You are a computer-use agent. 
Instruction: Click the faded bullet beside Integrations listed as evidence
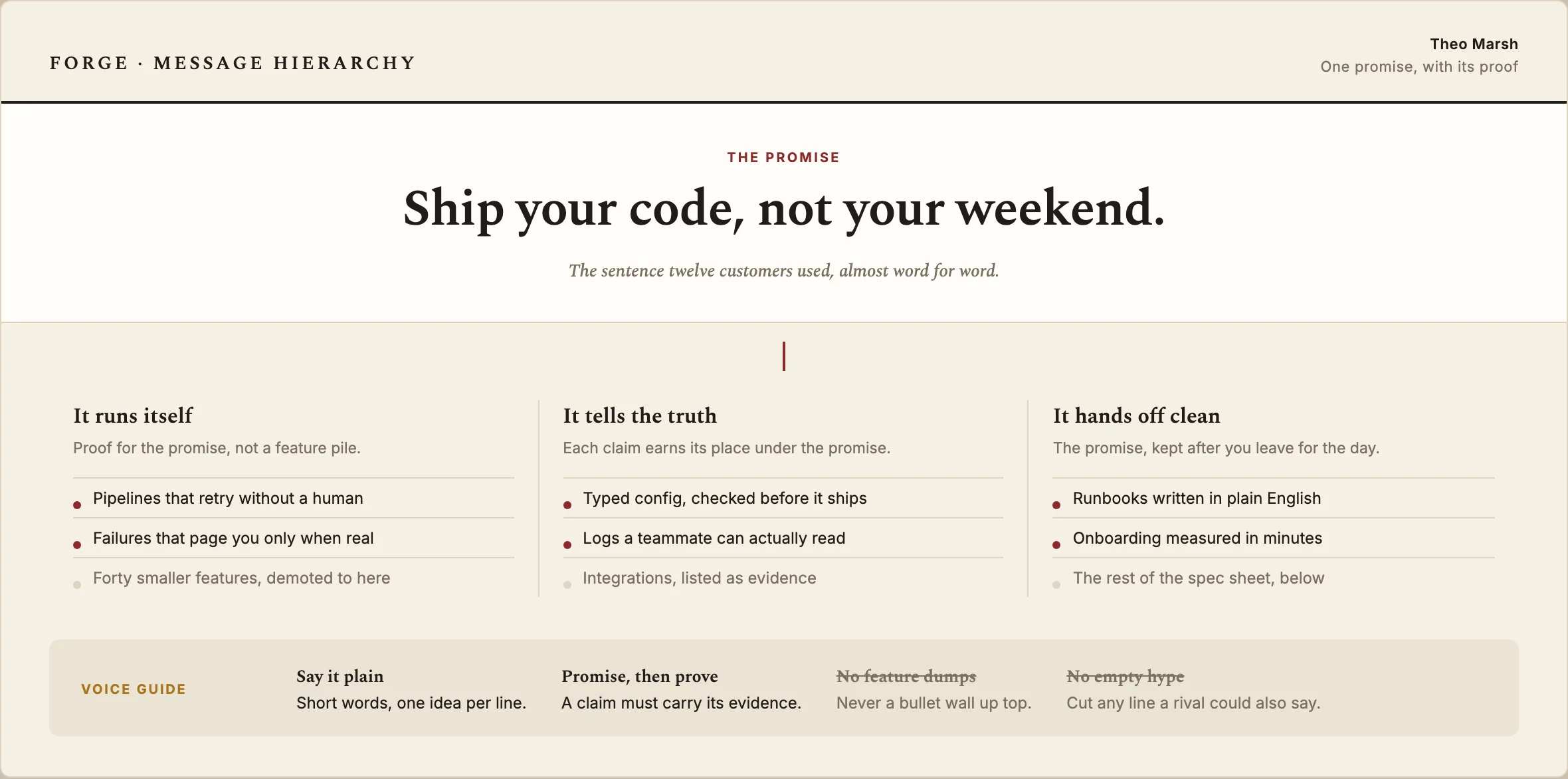567,585
